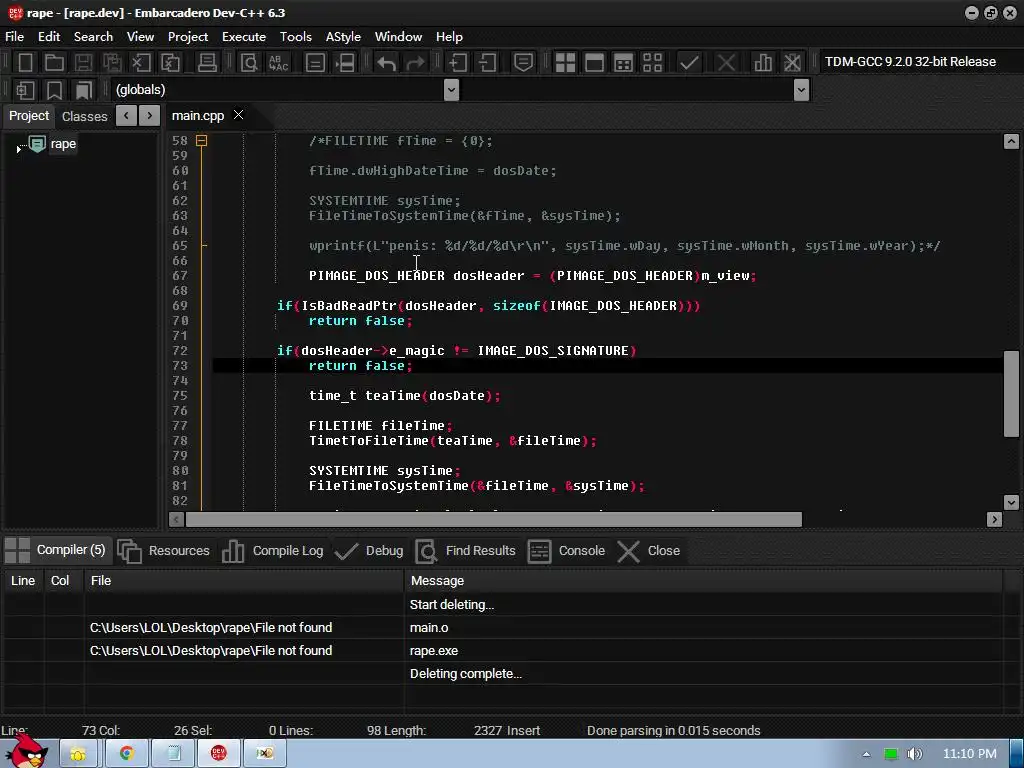Click the left-arrow tab navigation button
This screenshot has width=1024, height=768.
(126, 116)
